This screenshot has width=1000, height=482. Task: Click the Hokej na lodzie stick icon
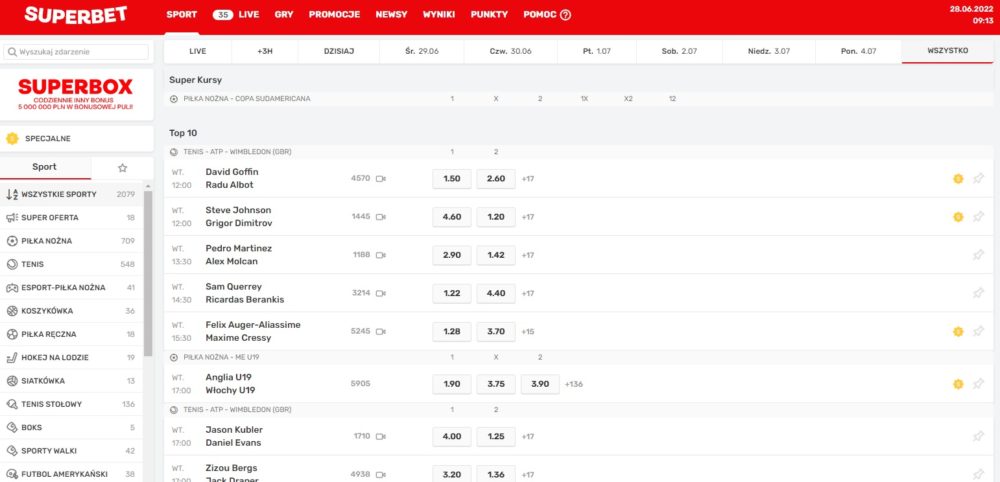[x=11, y=358]
